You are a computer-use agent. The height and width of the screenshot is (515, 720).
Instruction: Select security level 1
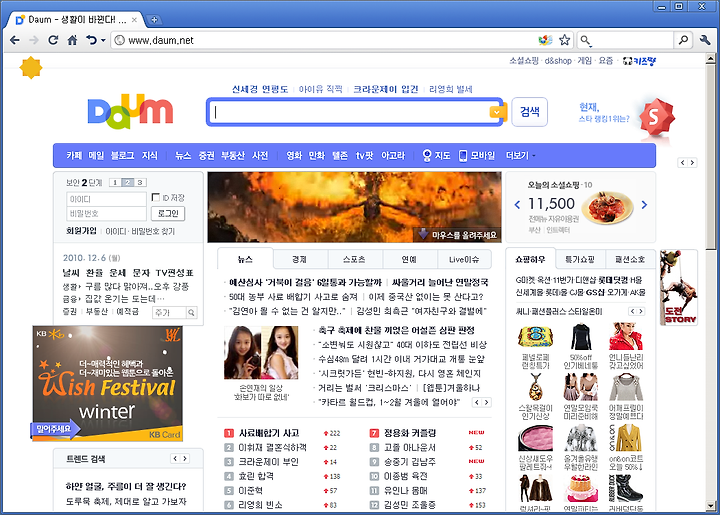(x=115, y=183)
